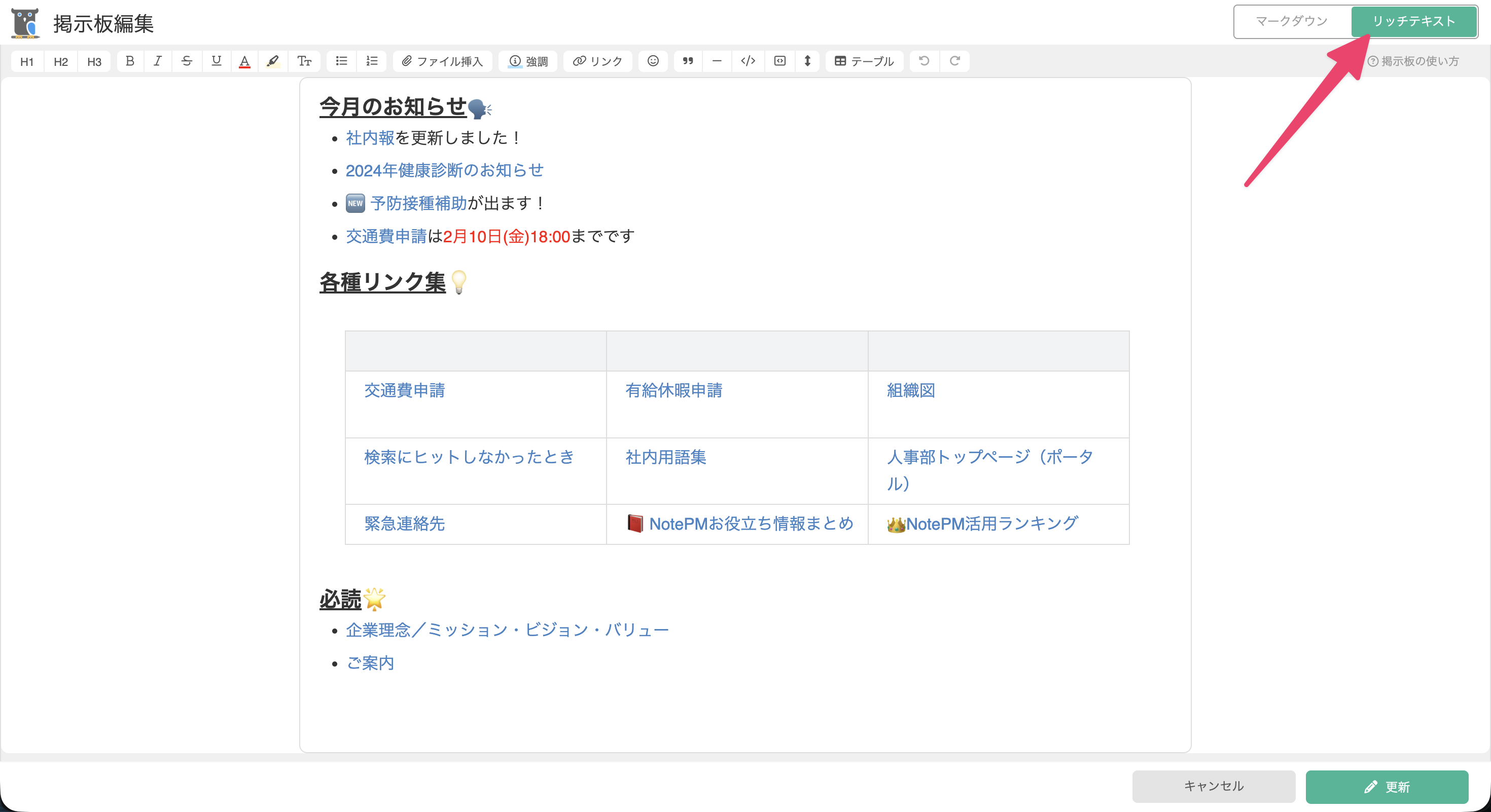Insert a blockquote
The image size is (1491, 812).
pos(688,61)
